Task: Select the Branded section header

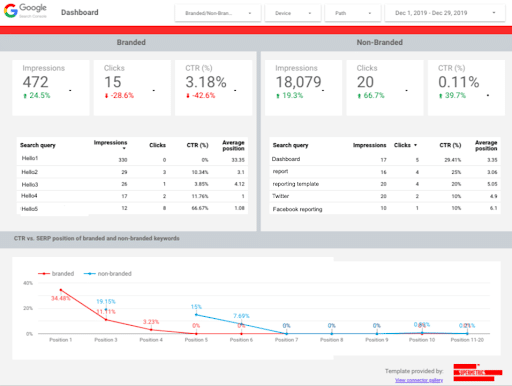Action: coord(131,42)
